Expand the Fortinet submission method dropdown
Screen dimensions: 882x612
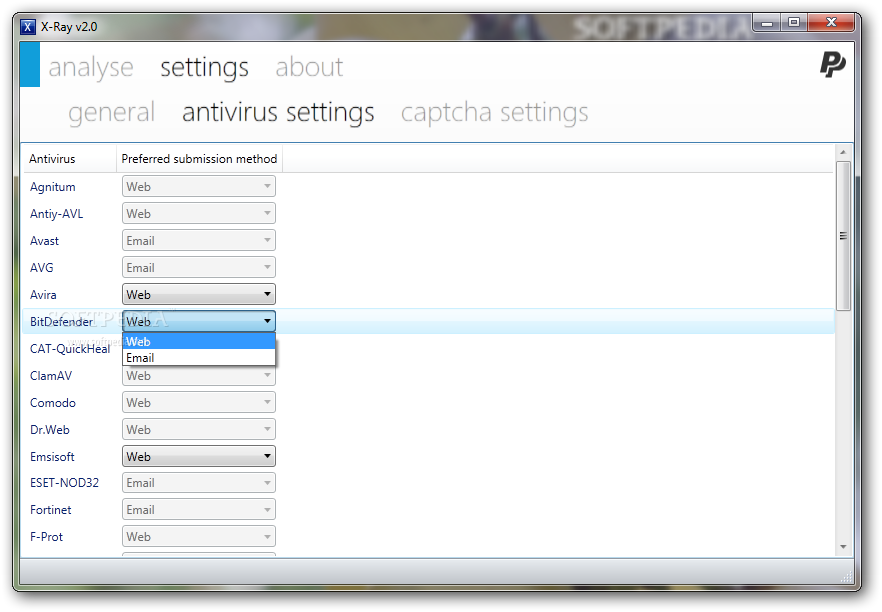point(199,510)
